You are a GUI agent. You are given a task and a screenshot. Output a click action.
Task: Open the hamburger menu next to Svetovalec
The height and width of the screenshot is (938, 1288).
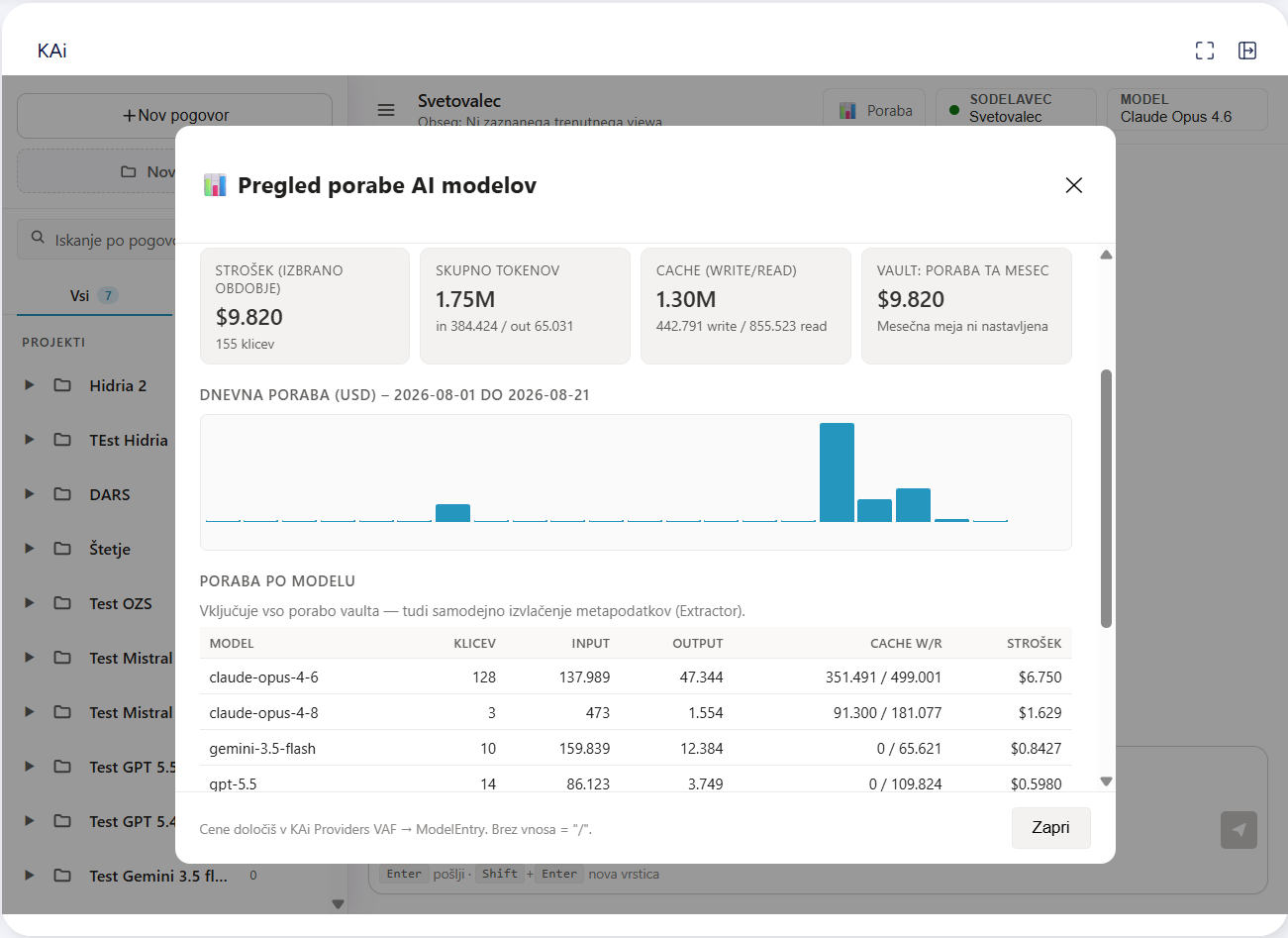tap(386, 110)
